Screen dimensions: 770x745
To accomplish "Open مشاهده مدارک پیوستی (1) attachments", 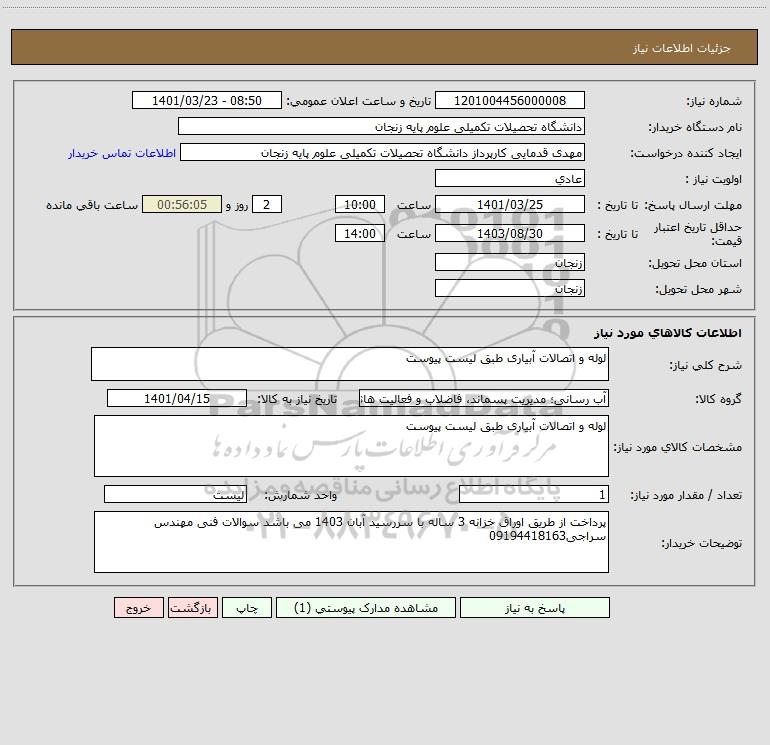I will point(366,607).
